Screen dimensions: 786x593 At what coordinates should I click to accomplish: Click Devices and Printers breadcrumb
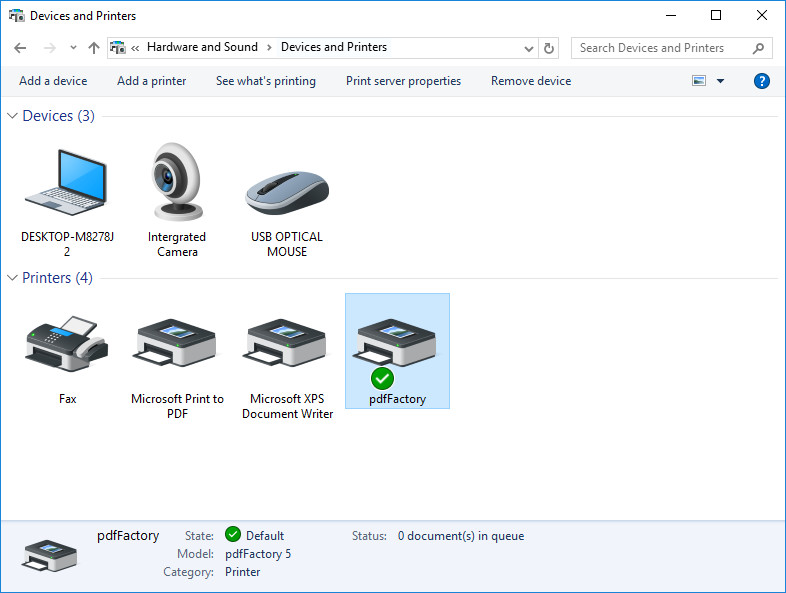click(x=334, y=47)
